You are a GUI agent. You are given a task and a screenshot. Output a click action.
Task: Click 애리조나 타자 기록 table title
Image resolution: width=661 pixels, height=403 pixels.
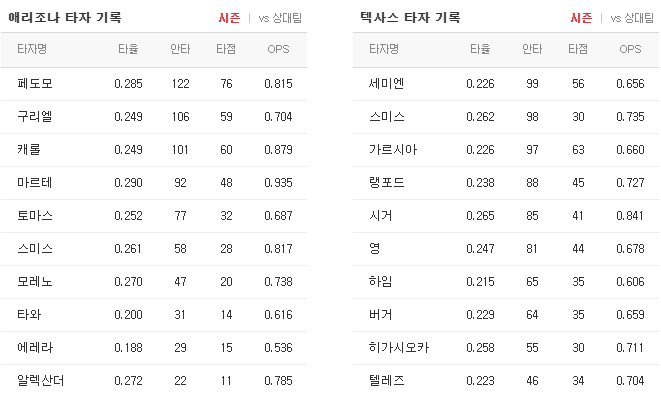tap(65, 18)
